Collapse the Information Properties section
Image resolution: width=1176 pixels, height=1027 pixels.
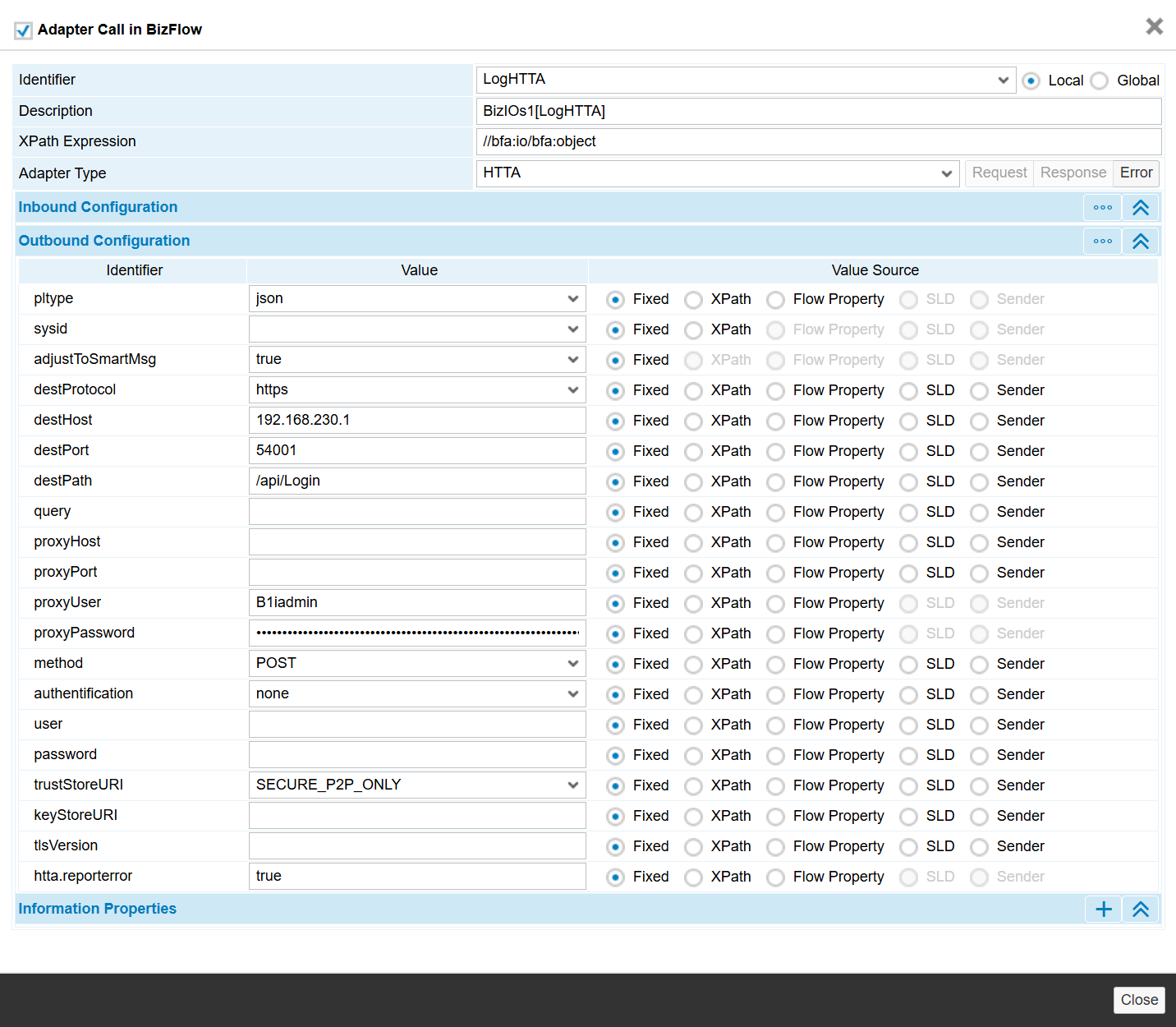click(1141, 909)
